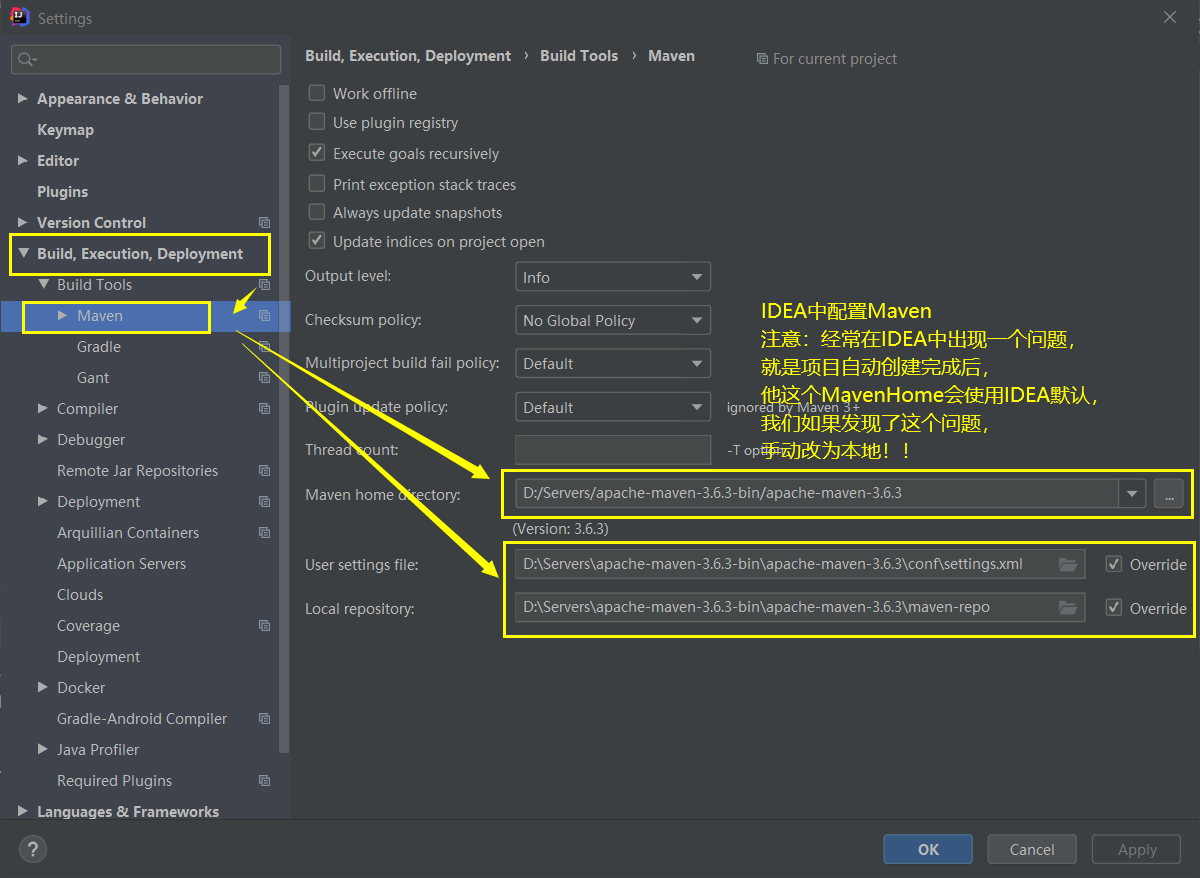Collapse Build, Execution, Deployment arrow
This screenshot has height=878, width=1200.
[x=23, y=253]
